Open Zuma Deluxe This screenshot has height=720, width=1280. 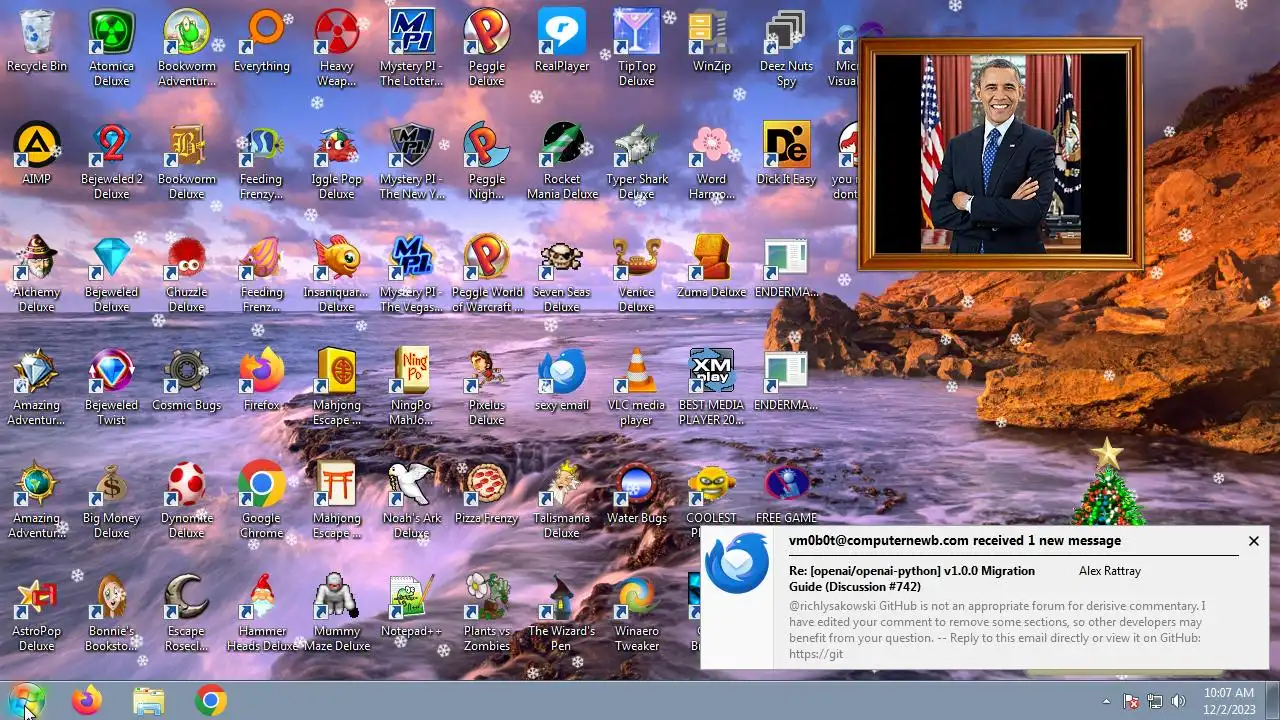click(x=712, y=267)
